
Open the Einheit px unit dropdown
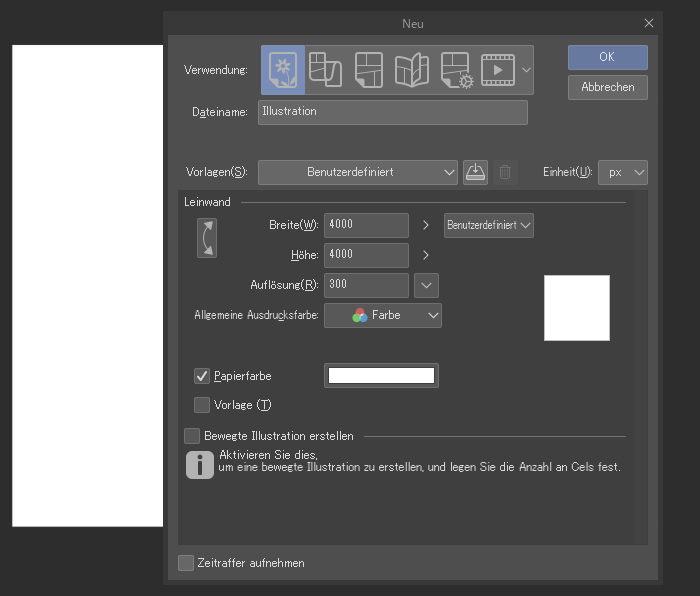coord(623,172)
